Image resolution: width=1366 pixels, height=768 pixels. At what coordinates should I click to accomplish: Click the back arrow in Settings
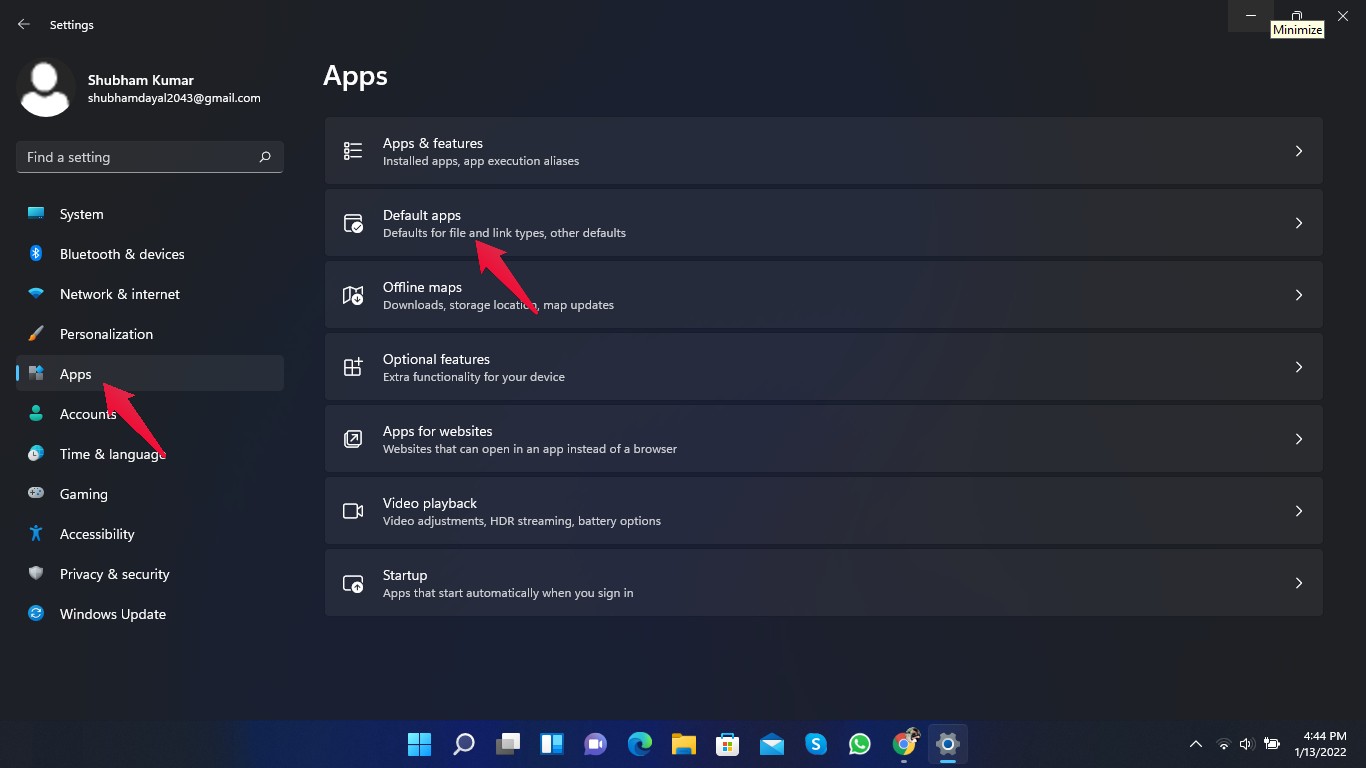click(24, 24)
